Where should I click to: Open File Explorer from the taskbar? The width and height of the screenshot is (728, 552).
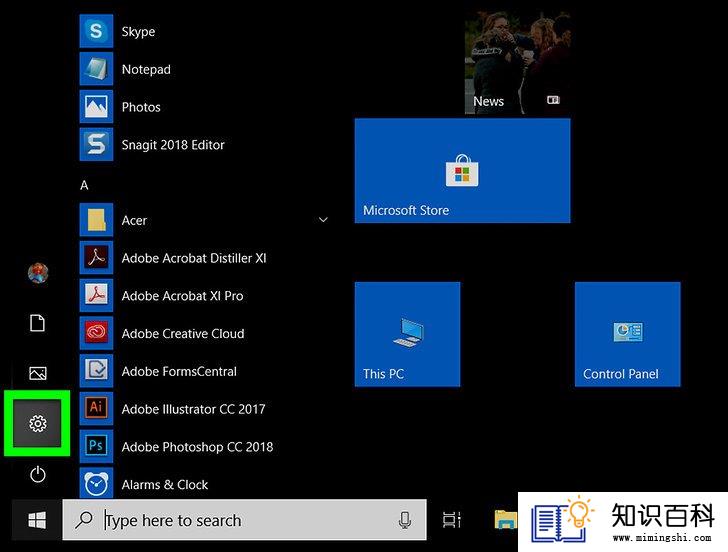tap(505, 520)
